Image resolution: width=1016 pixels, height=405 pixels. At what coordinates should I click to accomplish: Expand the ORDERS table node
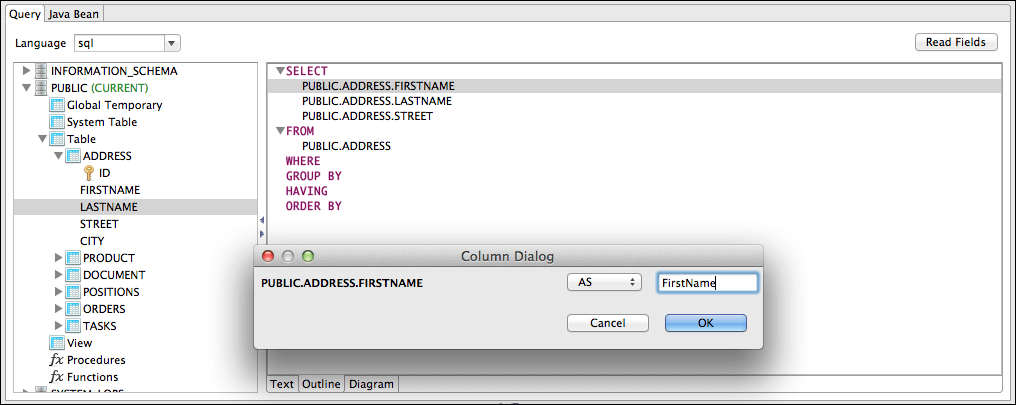(x=59, y=308)
